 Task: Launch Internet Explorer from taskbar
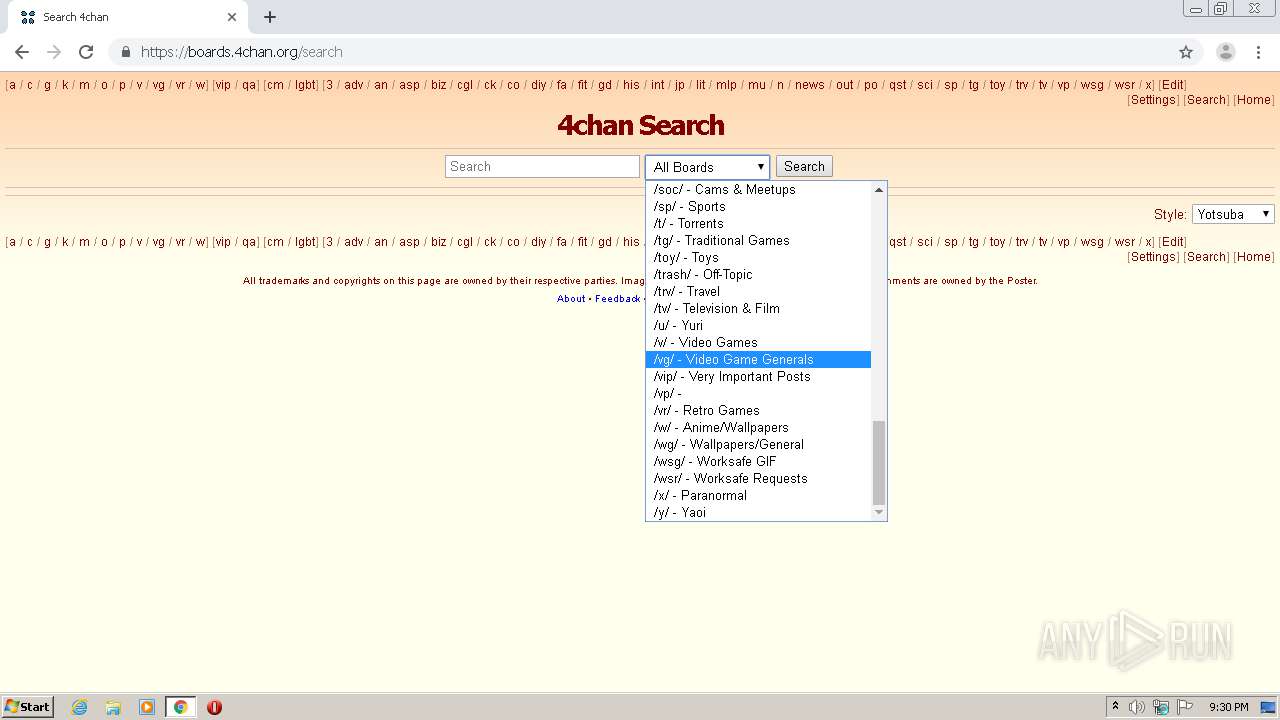[79, 707]
